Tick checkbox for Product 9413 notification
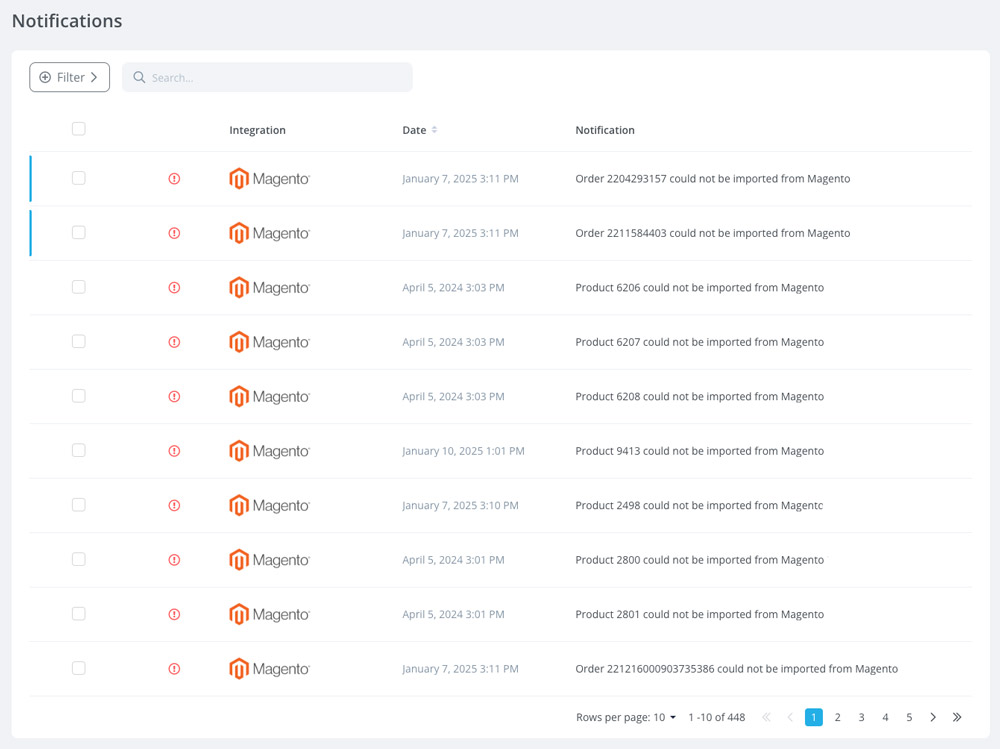 78,450
